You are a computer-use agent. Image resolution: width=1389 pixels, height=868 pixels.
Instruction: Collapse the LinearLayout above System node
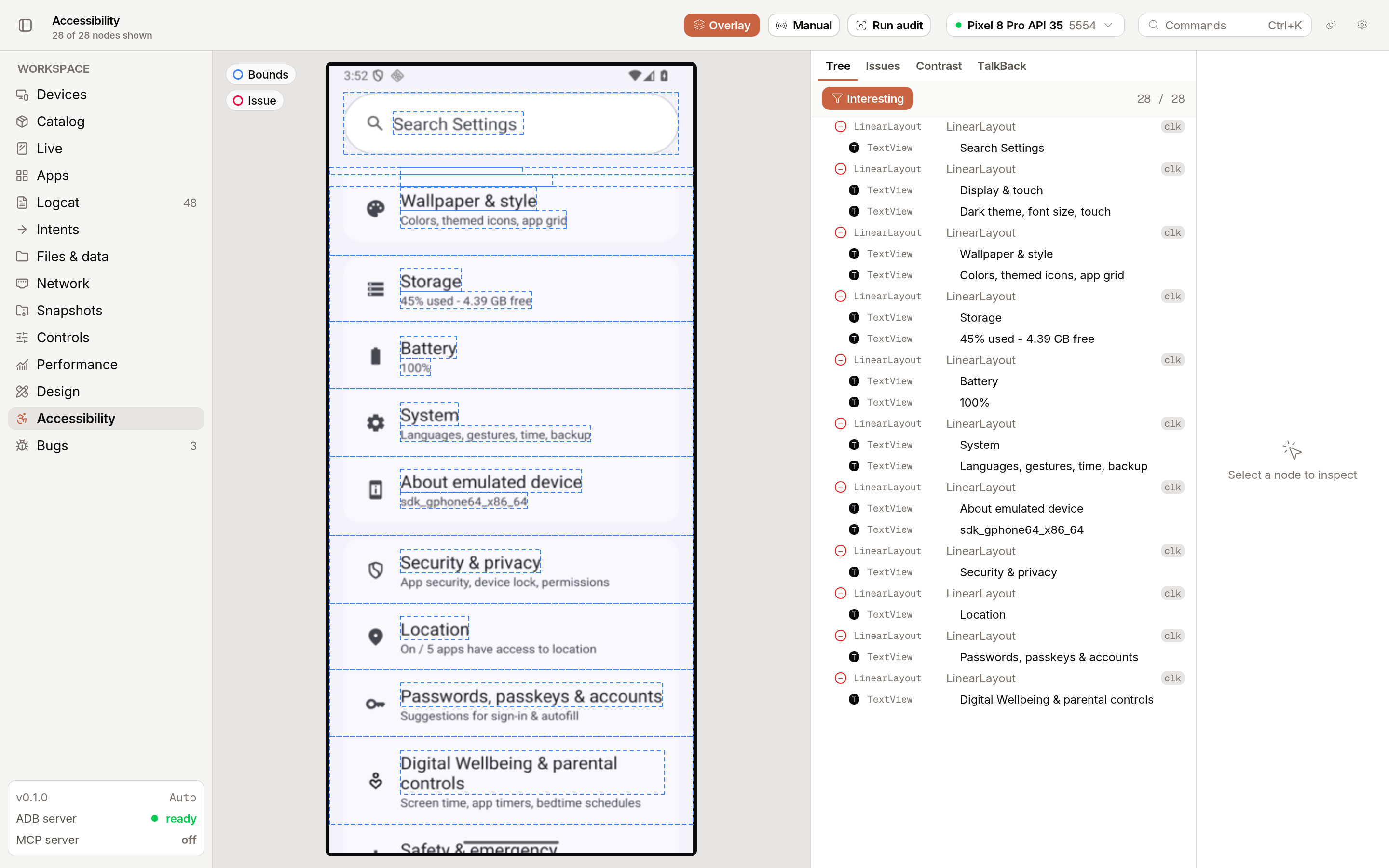(840, 424)
